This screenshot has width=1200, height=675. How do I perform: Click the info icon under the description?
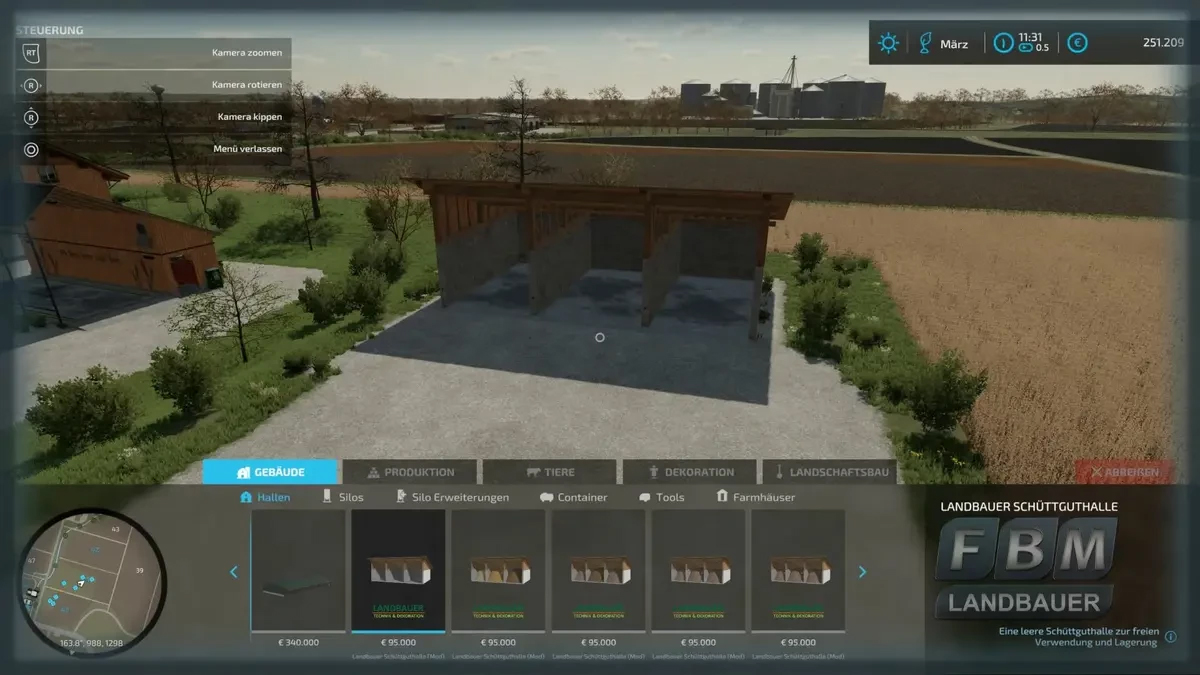pyautogui.click(x=1170, y=636)
